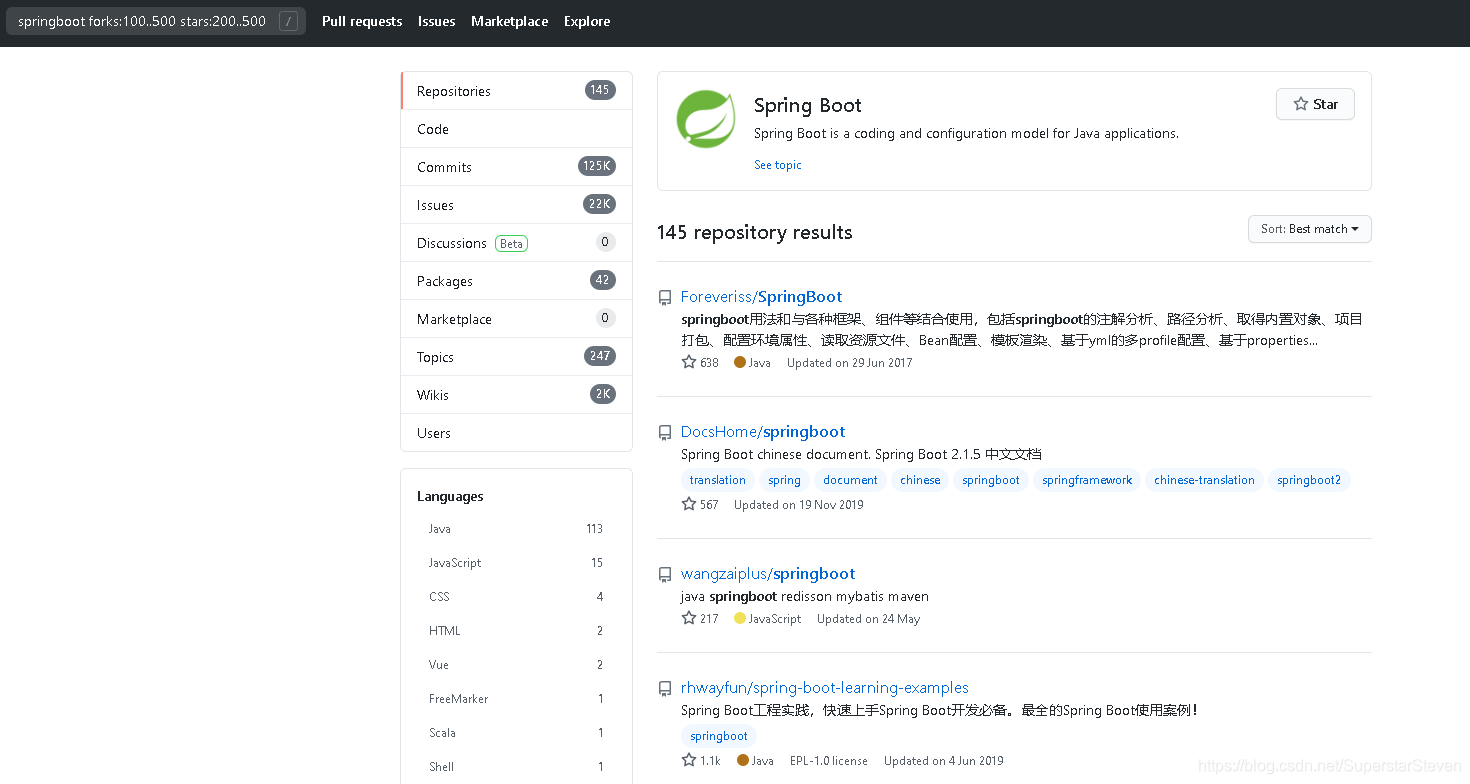
Task: Open Explore in top navigation
Action: (x=587, y=21)
